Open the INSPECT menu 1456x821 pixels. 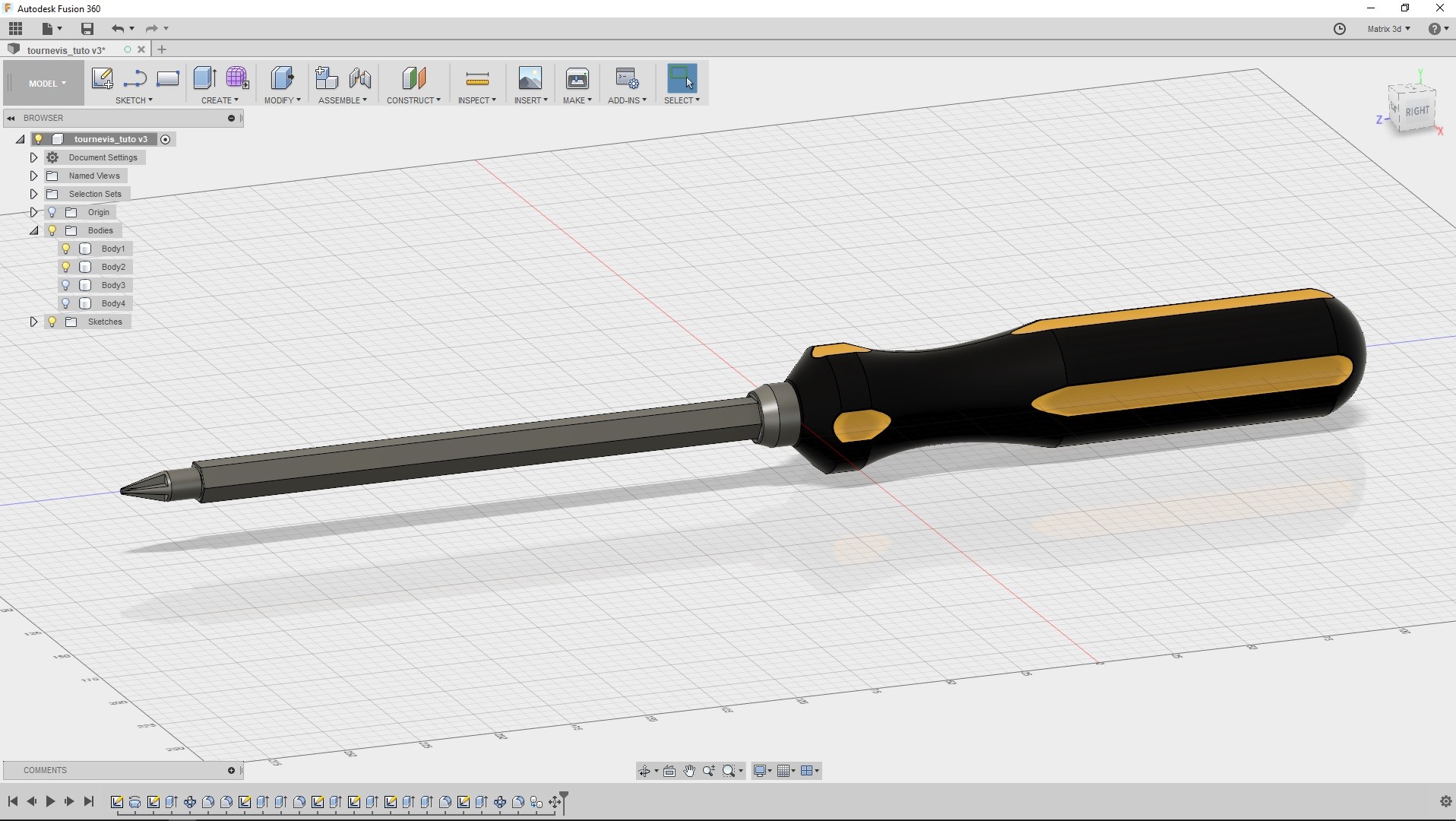[476, 100]
